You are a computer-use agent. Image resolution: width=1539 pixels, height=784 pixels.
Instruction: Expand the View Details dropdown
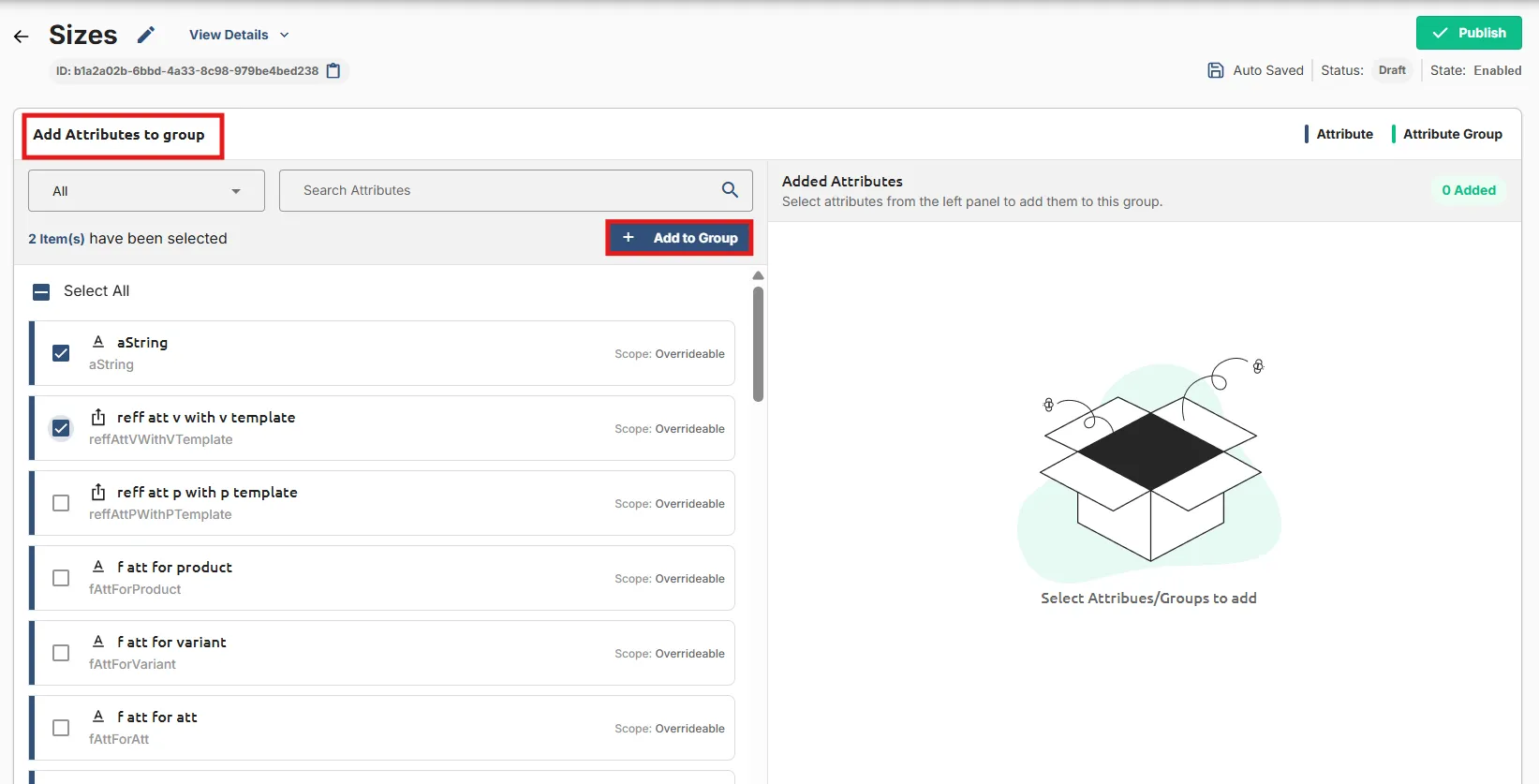coord(239,35)
